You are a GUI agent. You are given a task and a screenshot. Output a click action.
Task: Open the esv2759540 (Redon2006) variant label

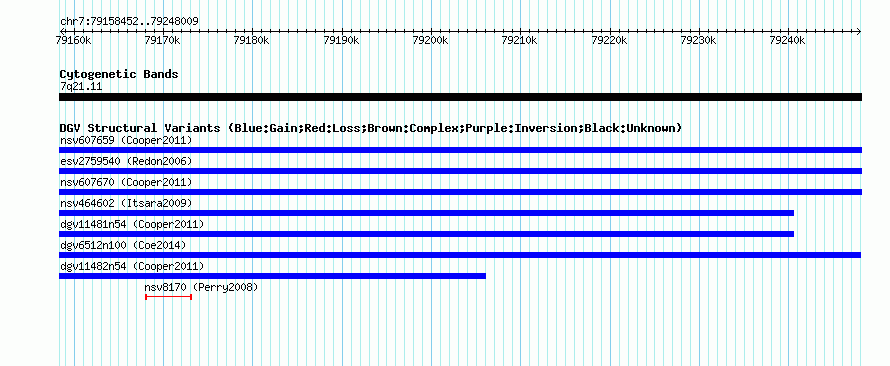126,161
